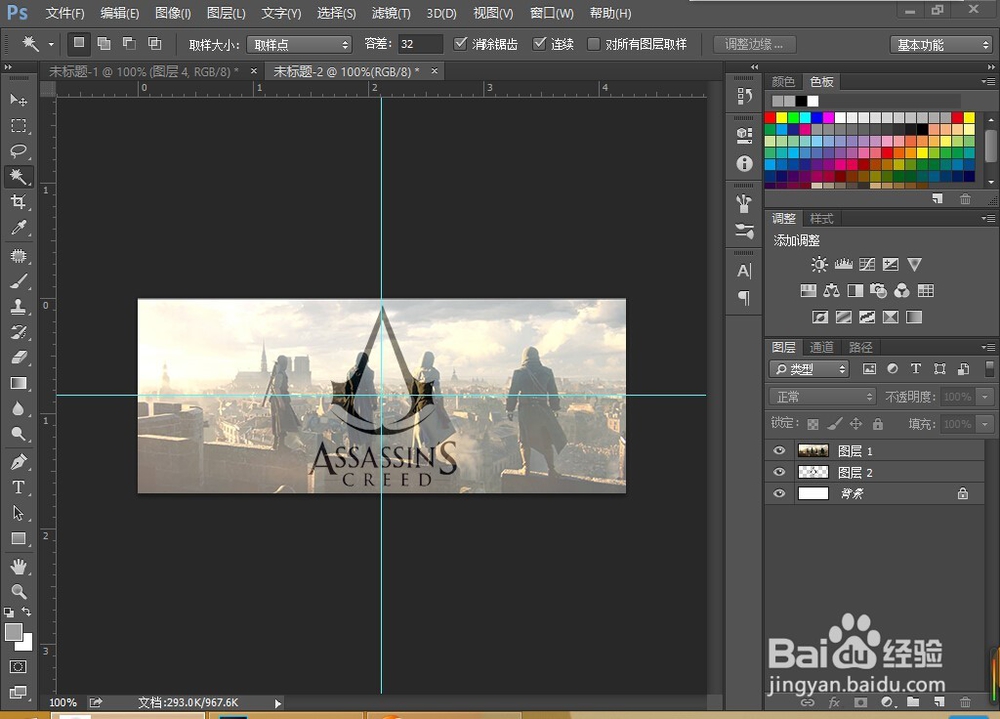Select the Magic Wand tool

pyautogui.click(x=18, y=177)
